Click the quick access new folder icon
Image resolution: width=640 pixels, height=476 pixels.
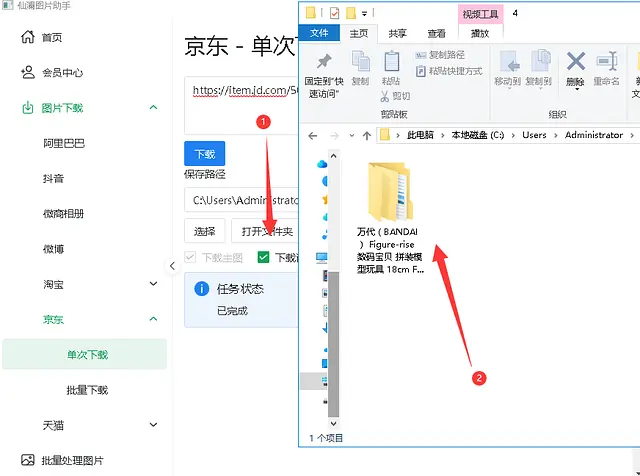pos(351,13)
